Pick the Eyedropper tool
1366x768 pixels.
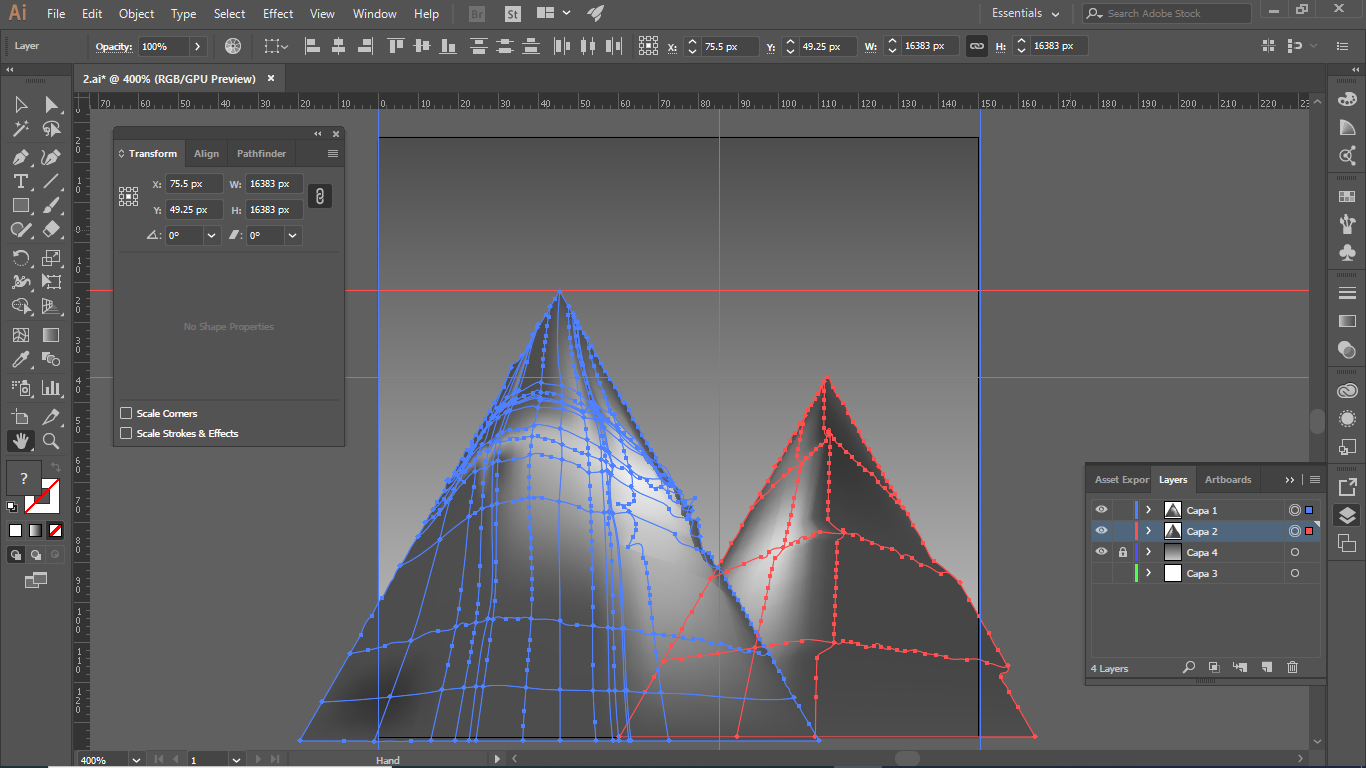(20, 360)
